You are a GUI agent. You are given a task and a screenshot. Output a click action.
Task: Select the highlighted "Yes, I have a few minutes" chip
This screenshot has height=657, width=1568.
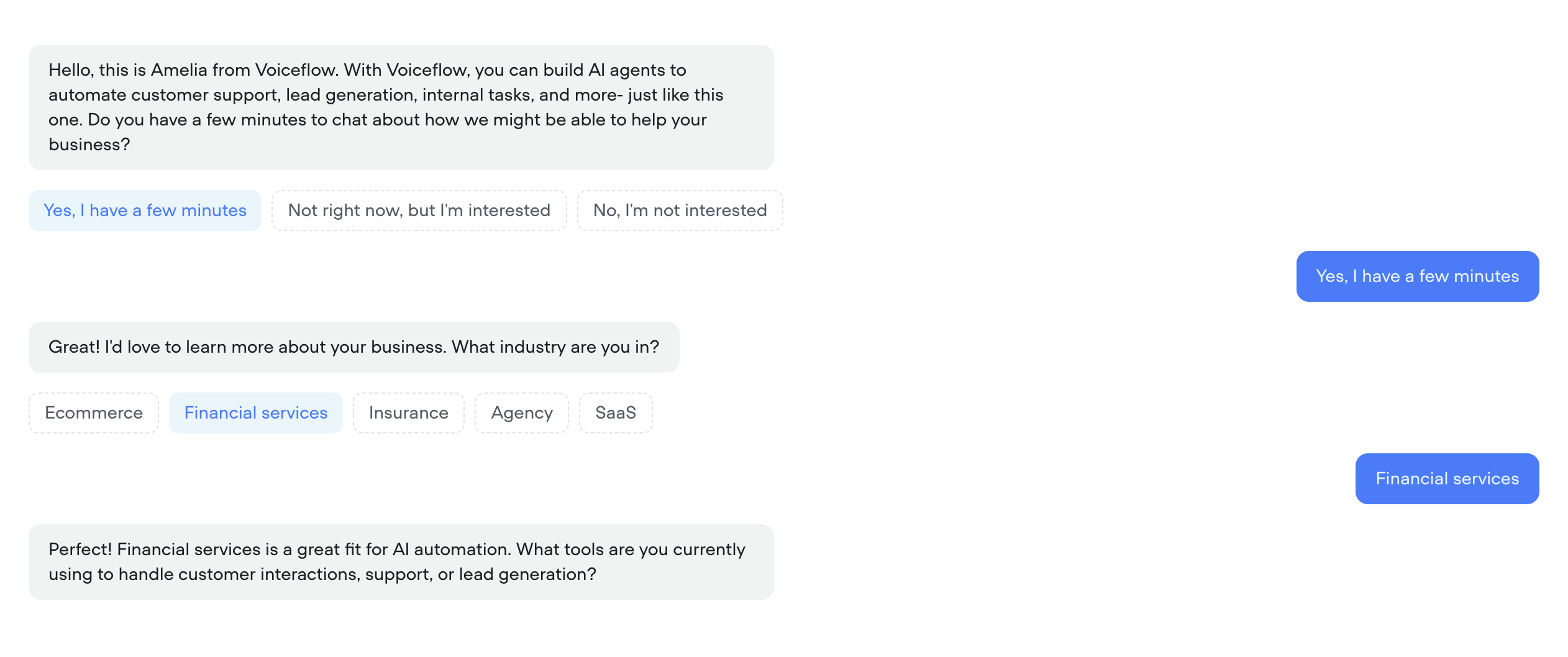click(145, 211)
